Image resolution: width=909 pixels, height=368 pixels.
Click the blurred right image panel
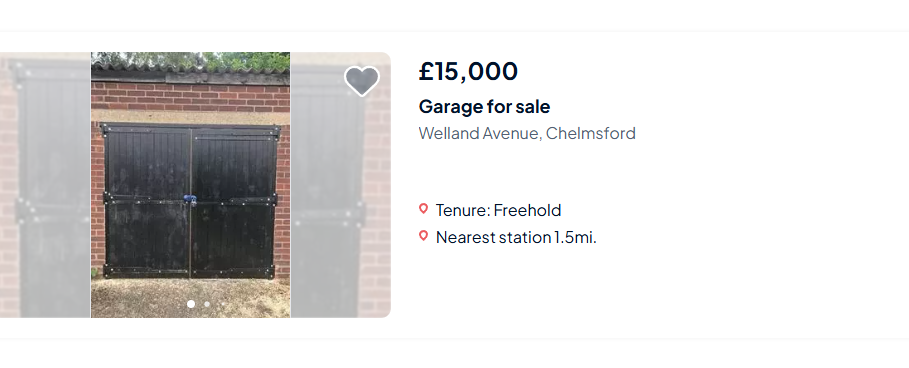[x=340, y=185]
